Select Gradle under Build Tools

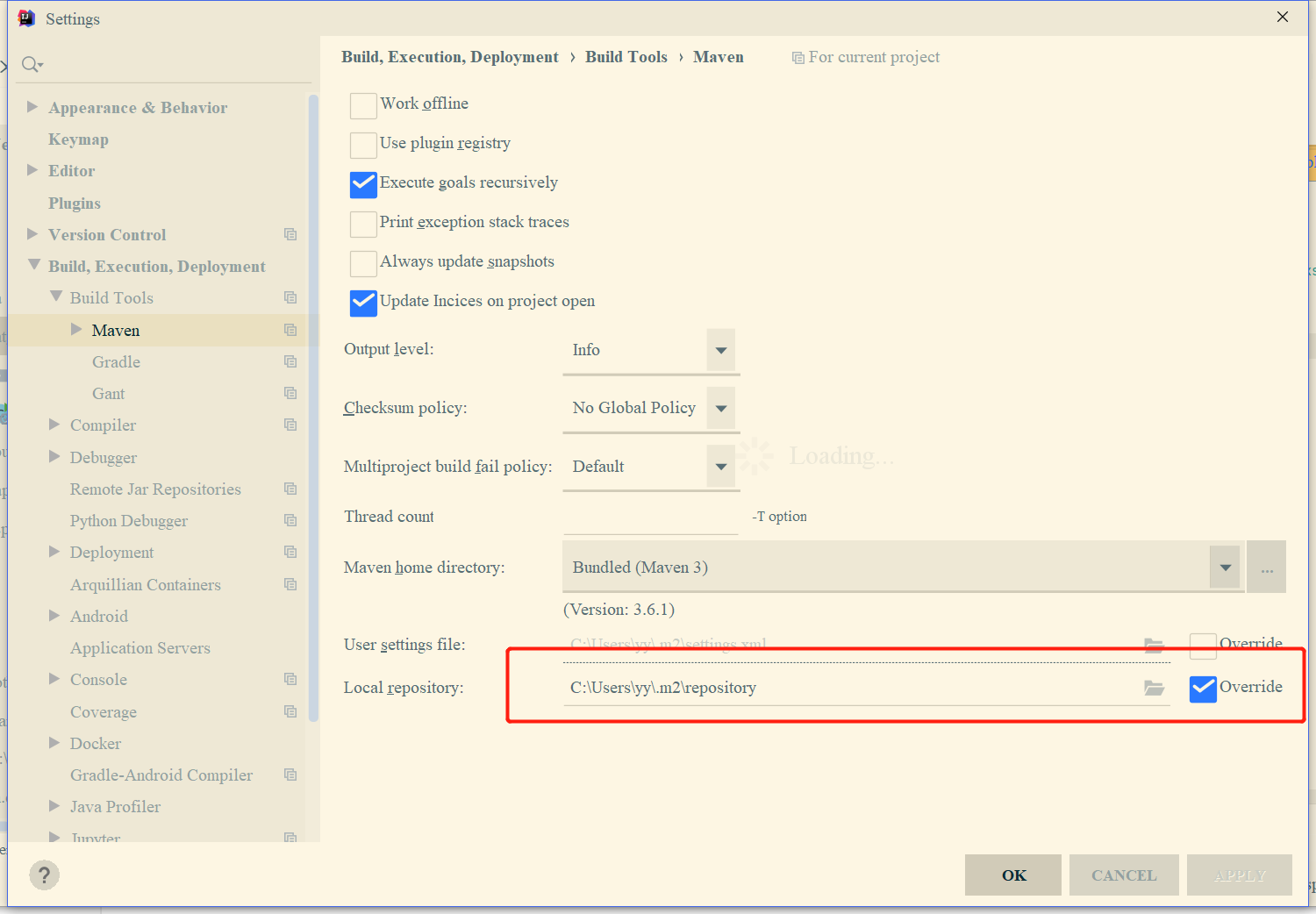[116, 362]
